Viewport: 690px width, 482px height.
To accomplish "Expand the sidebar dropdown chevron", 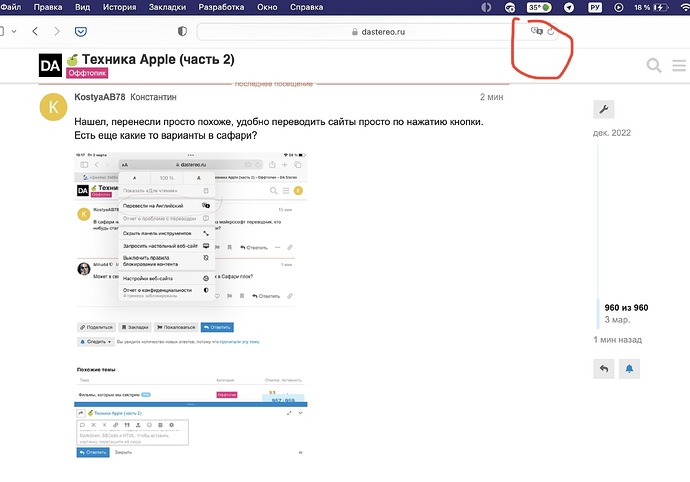I will (x=14, y=31).
